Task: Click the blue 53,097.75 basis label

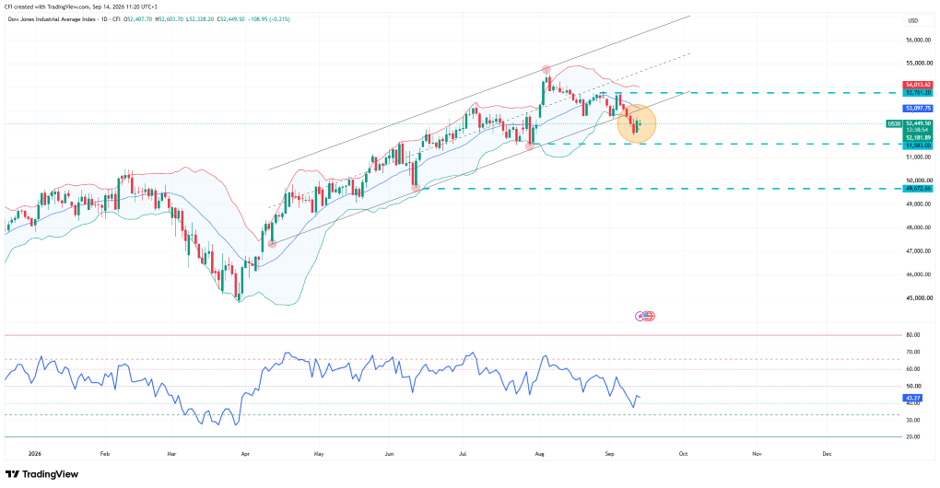Action: tap(918, 109)
